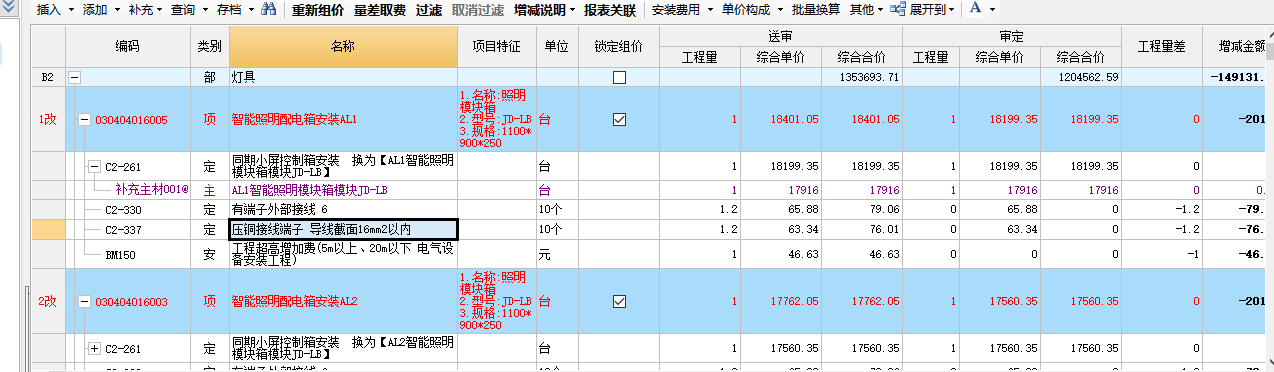The height and width of the screenshot is (372, 1274).
Task: Click 送审综合单价 63.34 in C2-337 row
Action: [x=804, y=229]
